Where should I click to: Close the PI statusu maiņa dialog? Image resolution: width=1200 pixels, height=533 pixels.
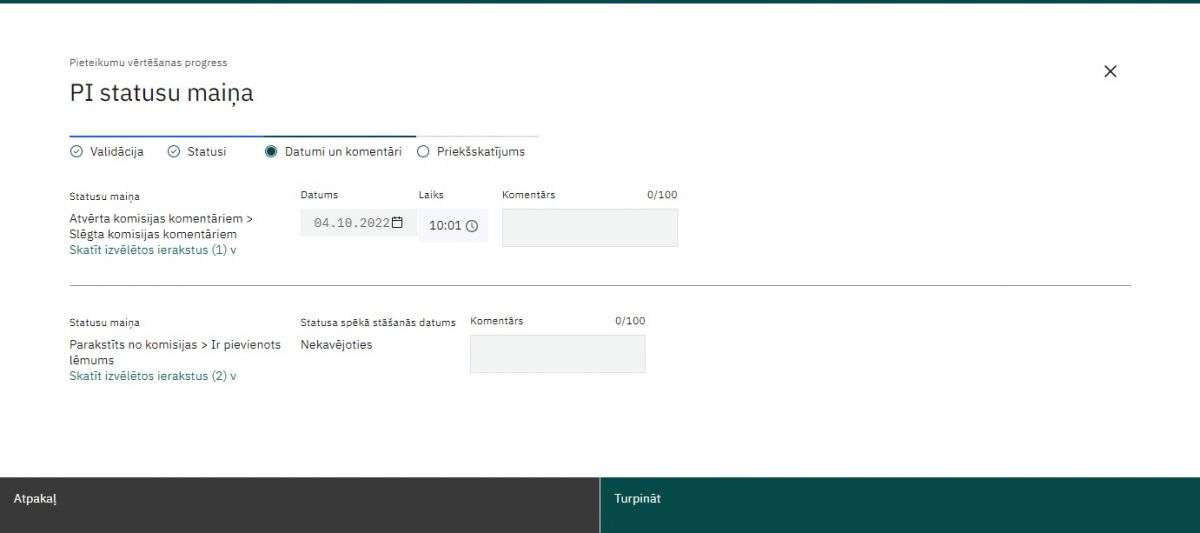(x=1110, y=71)
